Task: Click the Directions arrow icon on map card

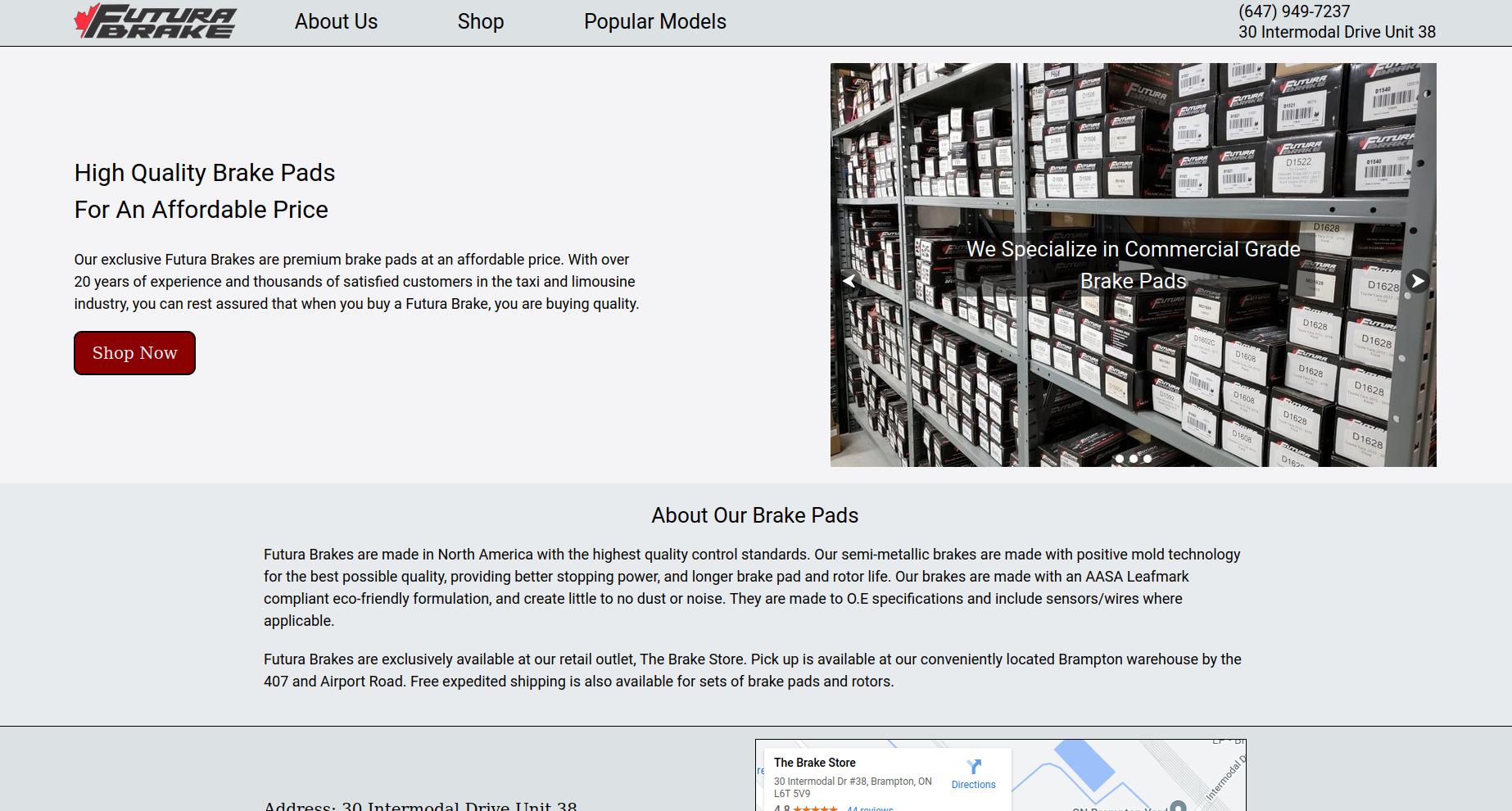Action: point(973,767)
